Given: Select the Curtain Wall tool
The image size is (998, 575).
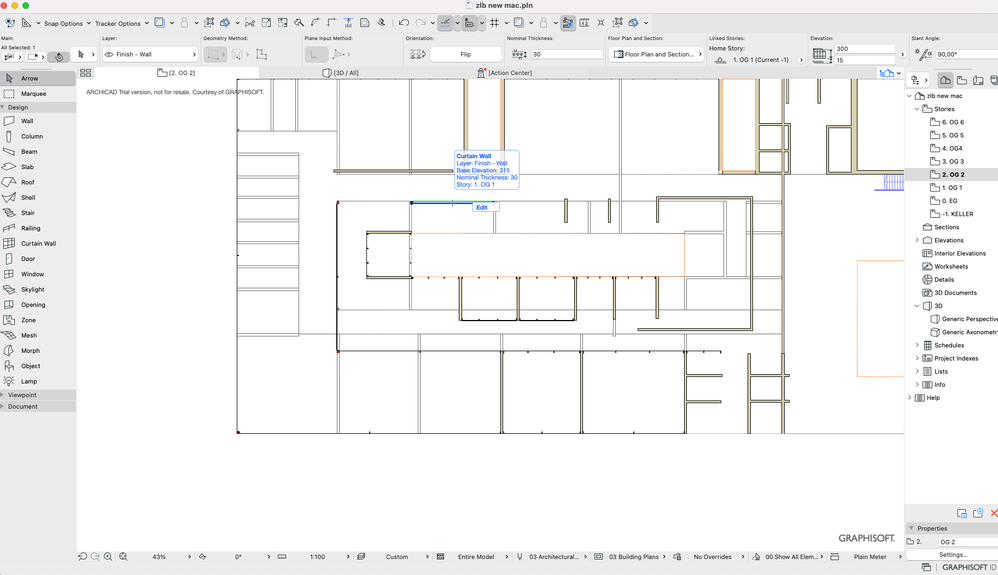Looking at the screenshot, I should [x=38, y=243].
